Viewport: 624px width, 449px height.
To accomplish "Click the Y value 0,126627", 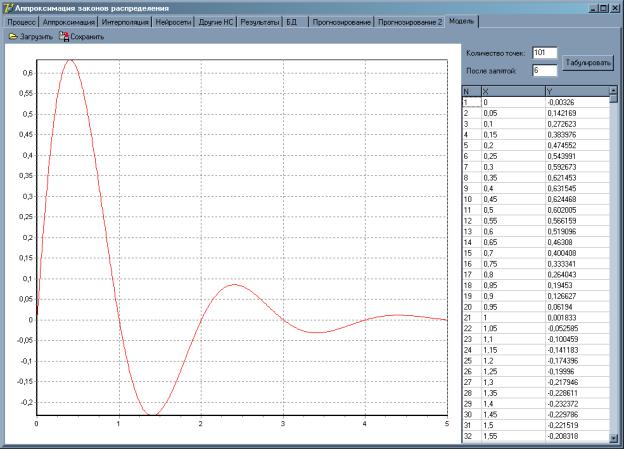I will 577,296.
